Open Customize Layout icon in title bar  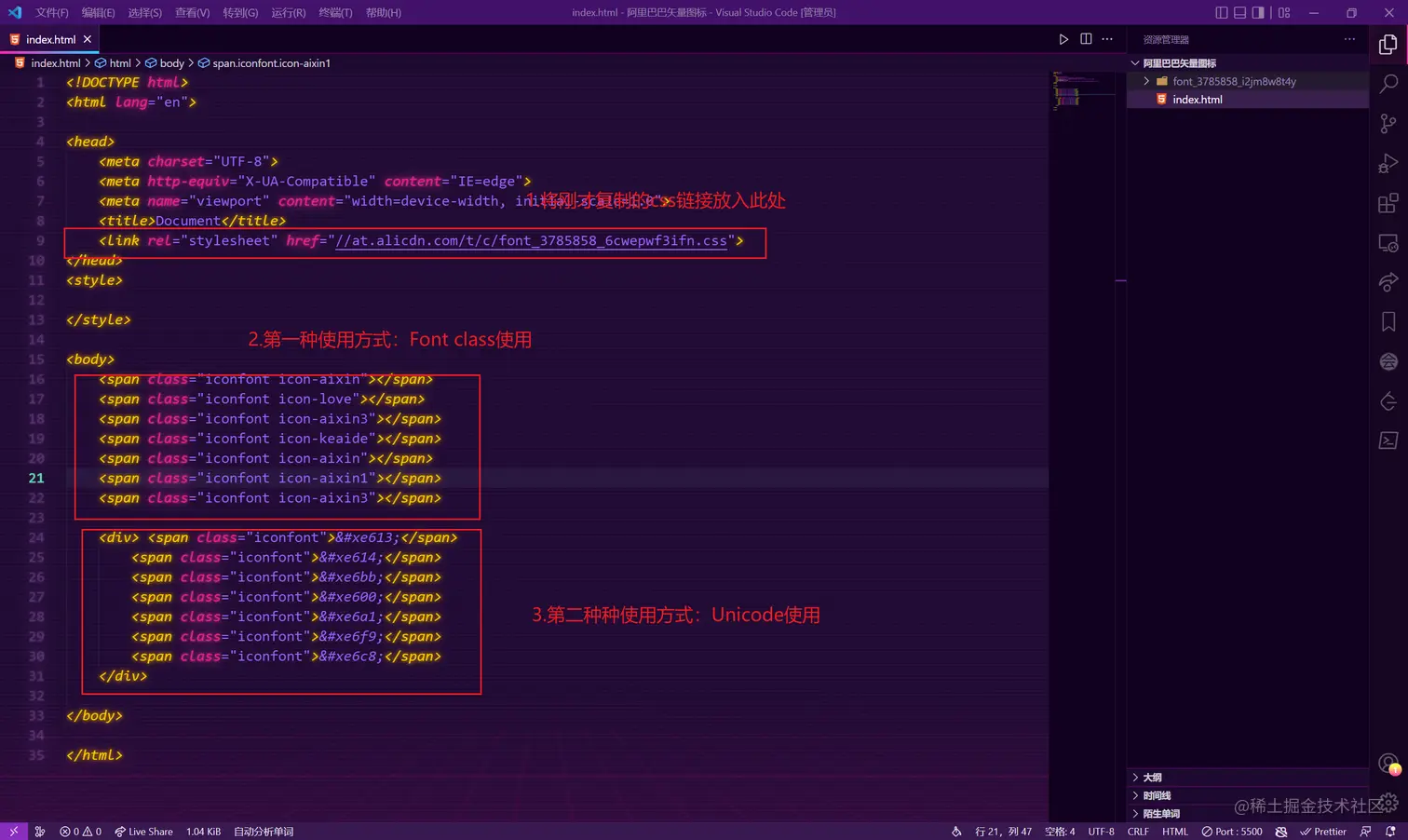tap(1284, 12)
